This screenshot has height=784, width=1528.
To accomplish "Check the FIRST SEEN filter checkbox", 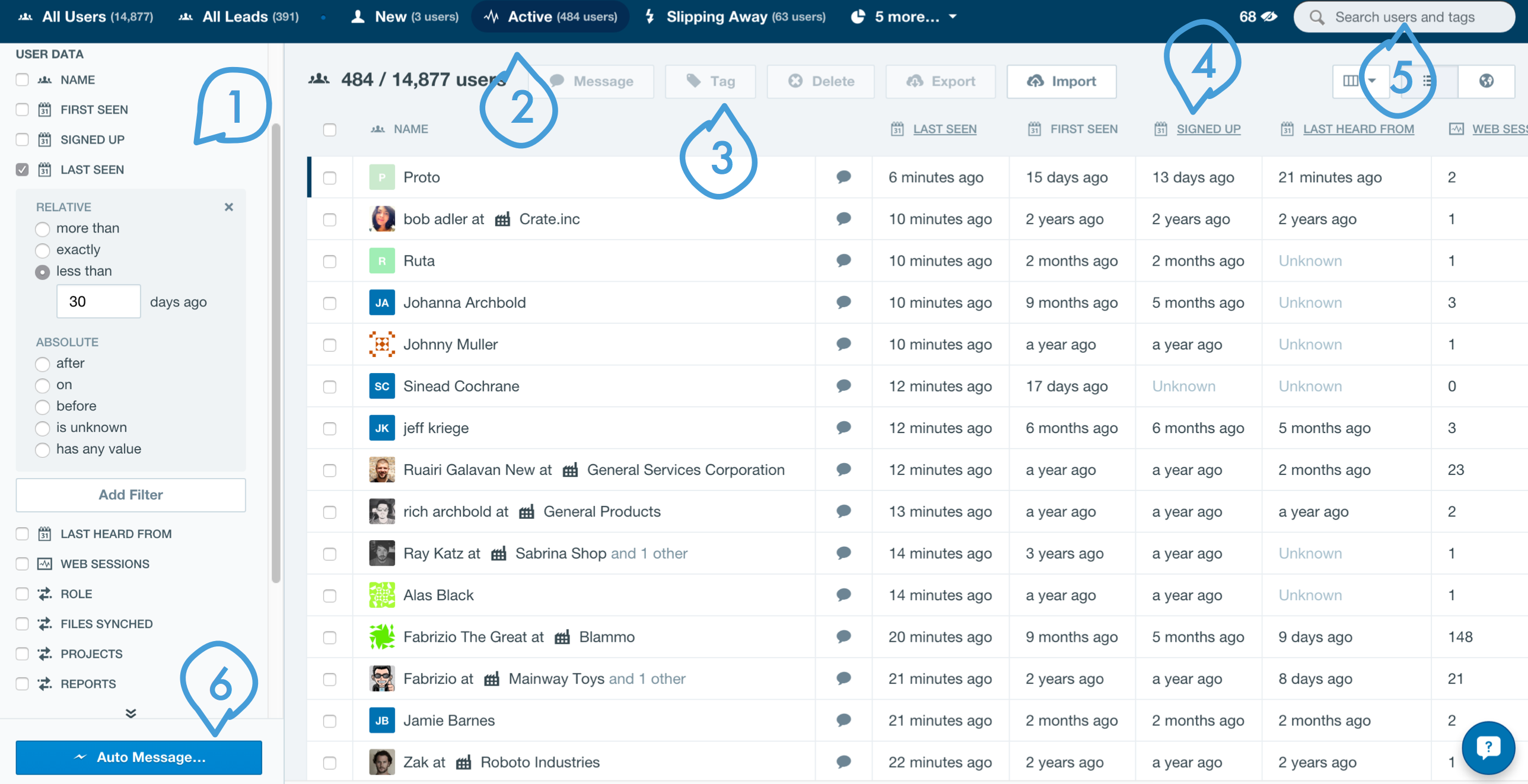I will pyautogui.click(x=23, y=109).
